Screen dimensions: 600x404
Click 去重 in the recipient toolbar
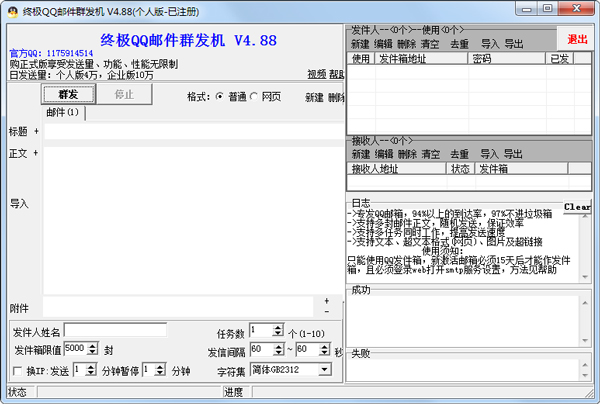(x=460, y=155)
